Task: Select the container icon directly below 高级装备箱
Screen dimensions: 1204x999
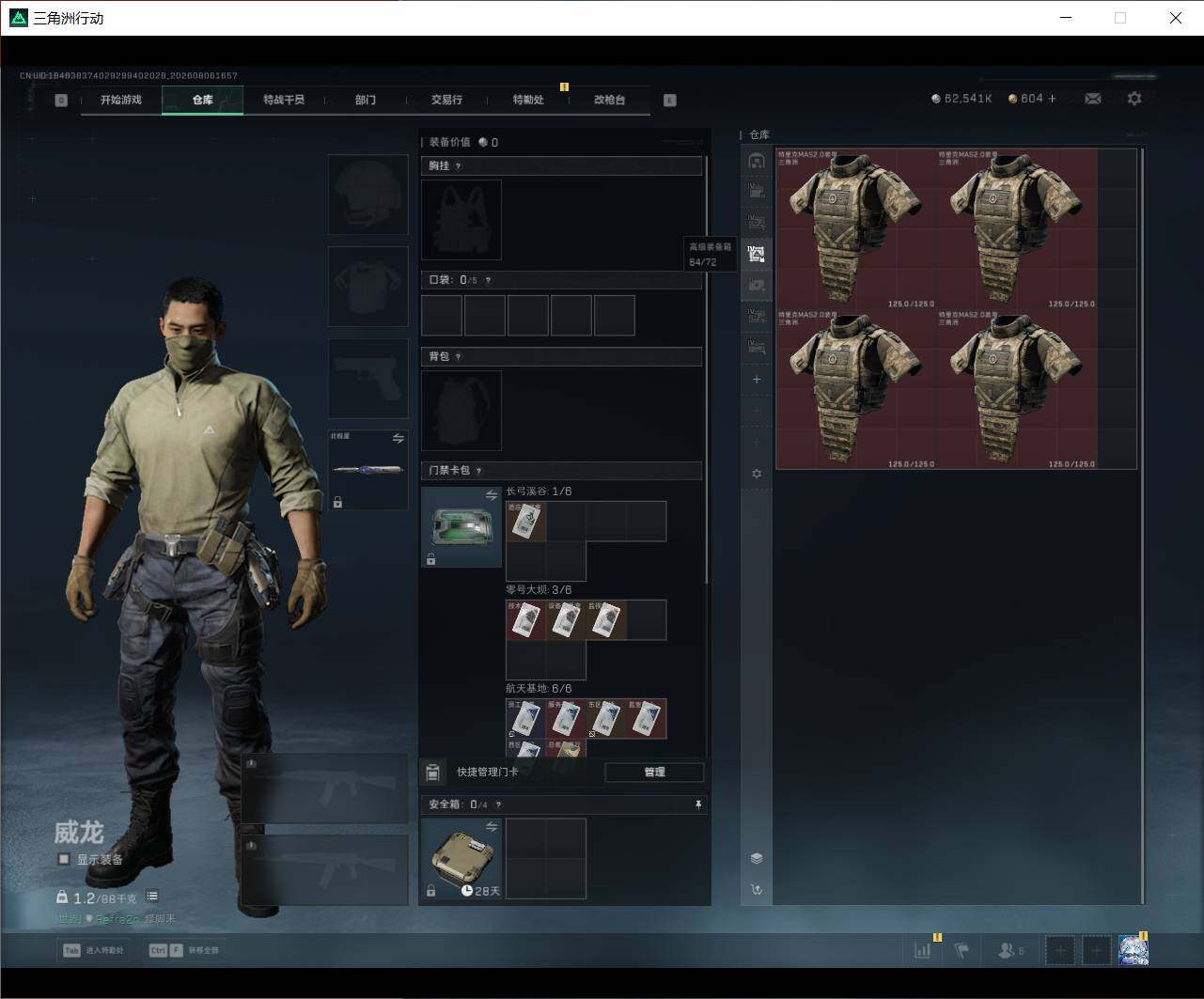Action: (757, 285)
